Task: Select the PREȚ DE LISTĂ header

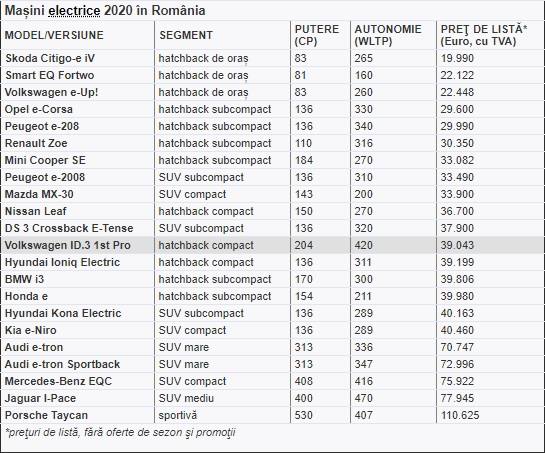Action: click(484, 35)
